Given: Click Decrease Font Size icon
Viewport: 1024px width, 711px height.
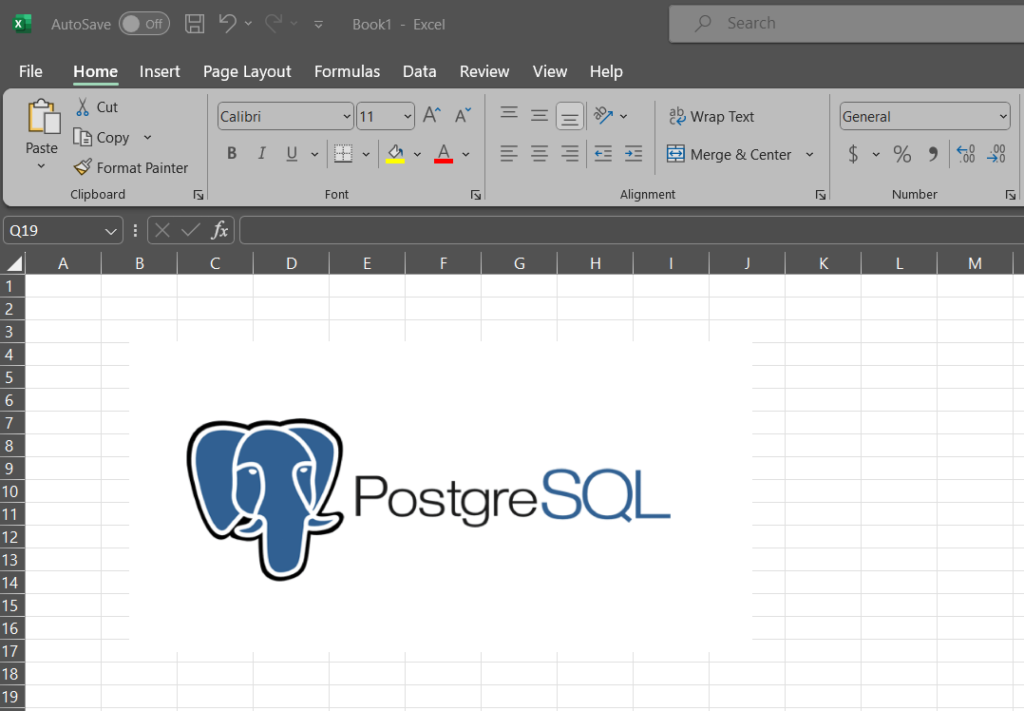Looking at the screenshot, I should tap(462, 116).
